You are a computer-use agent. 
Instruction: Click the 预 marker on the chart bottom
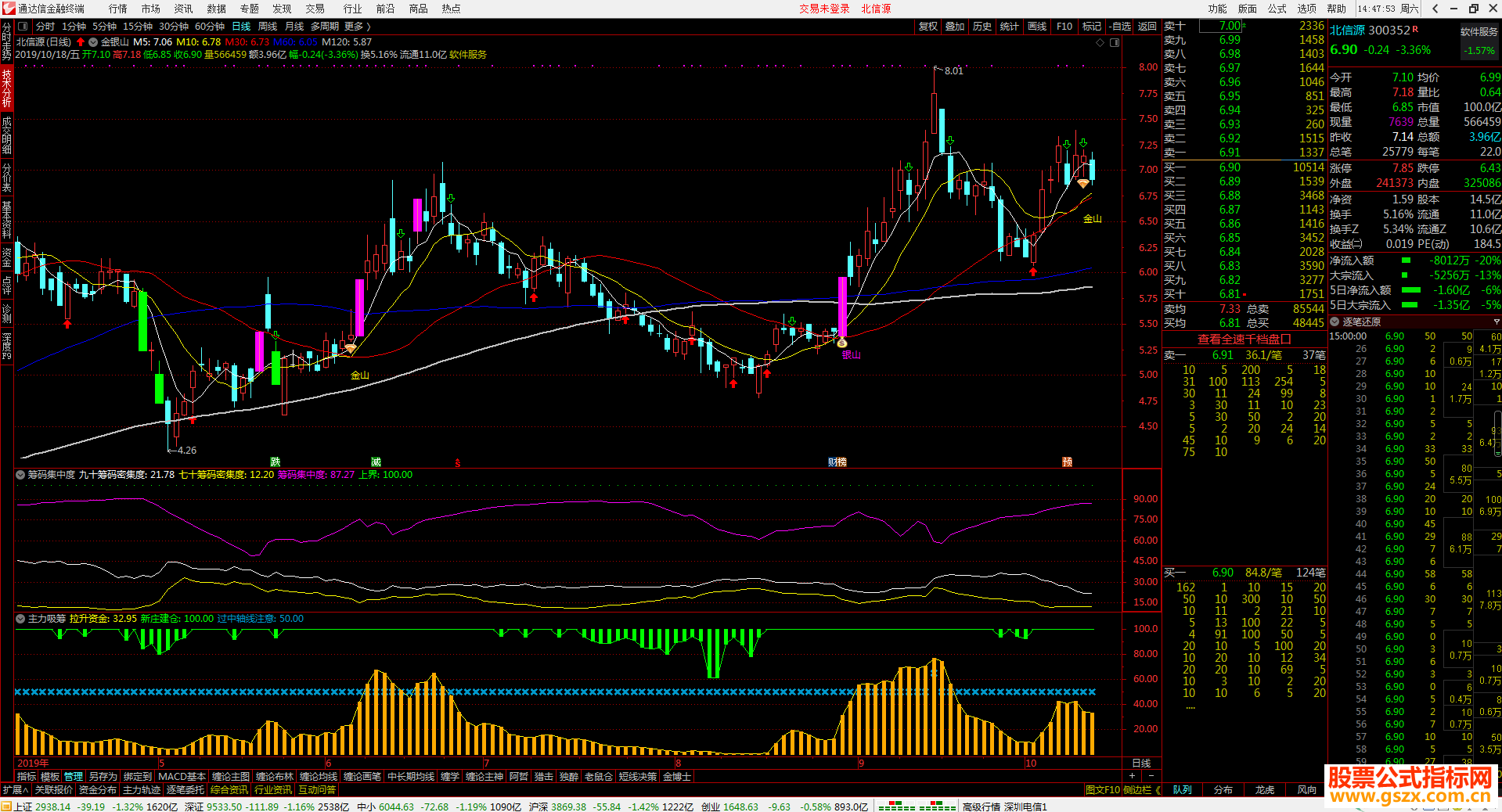tap(1067, 462)
